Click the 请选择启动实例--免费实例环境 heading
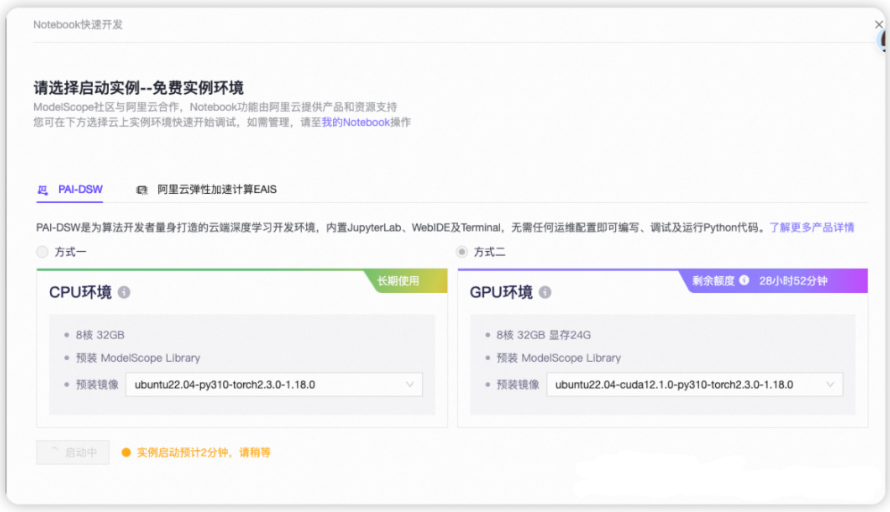 pyautogui.click(x=138, y=88)
